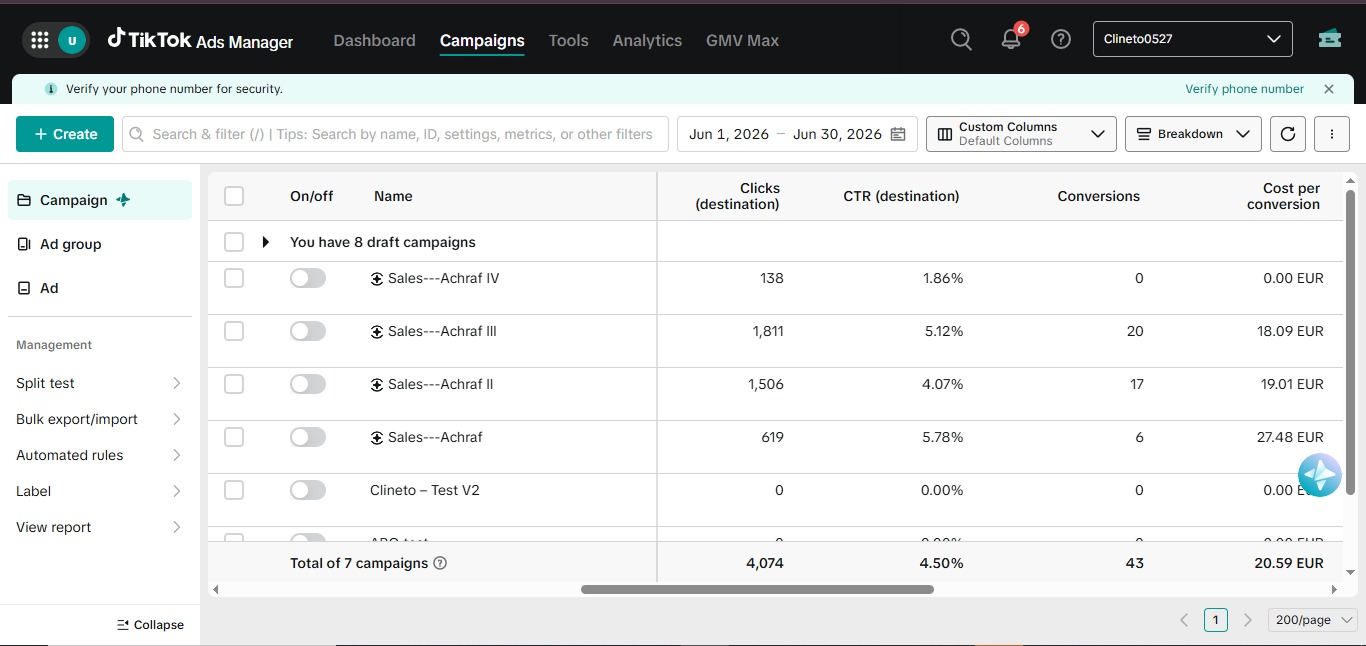Click the Create button

click(x=65, y=134)
